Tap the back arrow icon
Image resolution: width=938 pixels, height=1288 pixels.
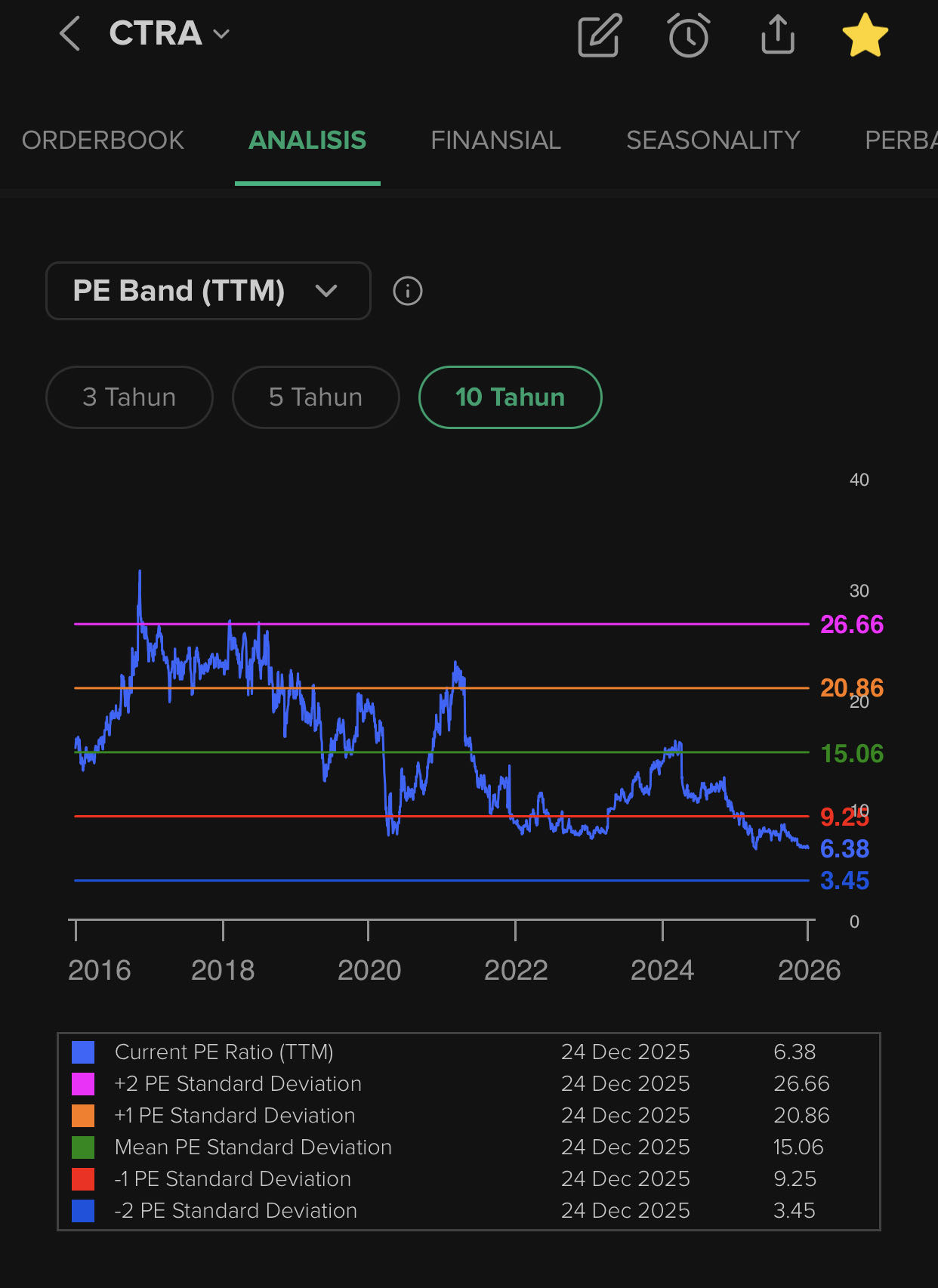pos(70,34)
